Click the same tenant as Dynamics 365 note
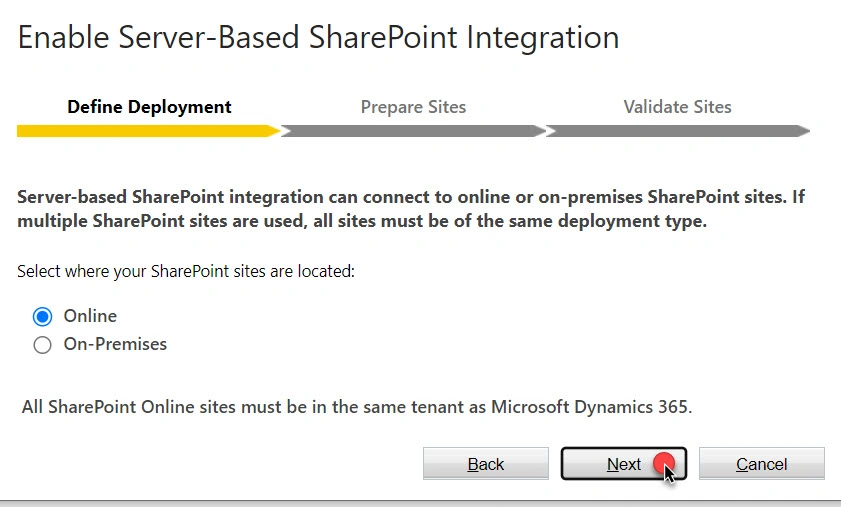This screenshot has width=841, height=507. (x=357, y=407)
